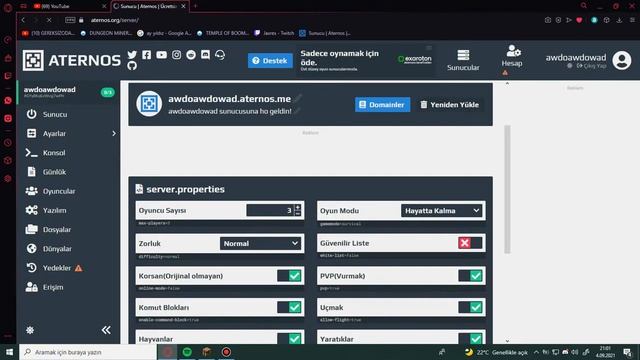Open Aternos Twitter icon link
Screen dimensions: 640x360
coord(132,55)
